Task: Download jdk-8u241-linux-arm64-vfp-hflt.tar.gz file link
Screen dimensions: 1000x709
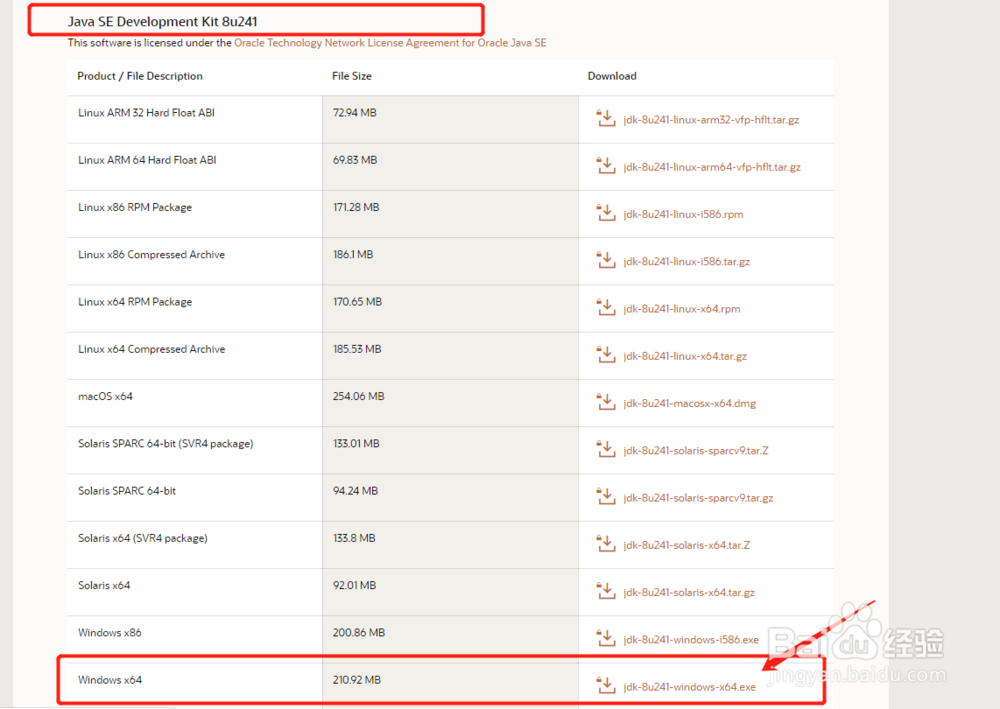Action: [x=712, y=167]
